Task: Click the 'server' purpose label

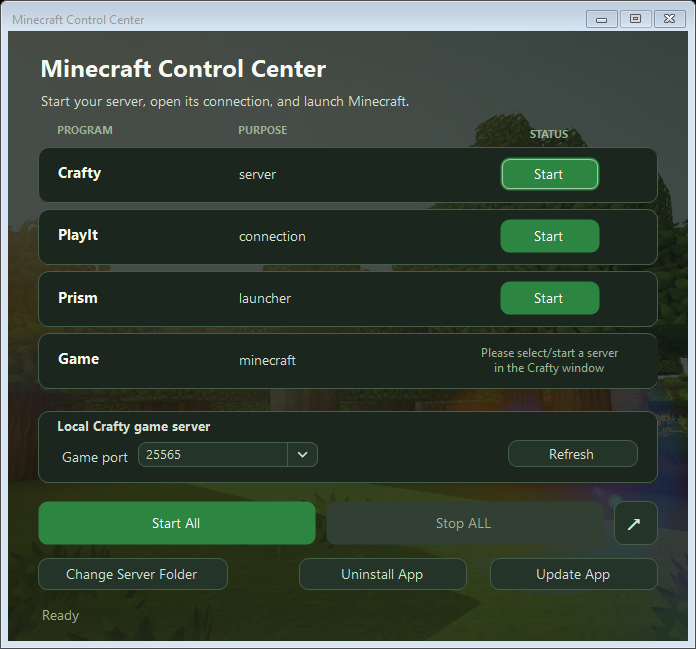Action: 257,174
